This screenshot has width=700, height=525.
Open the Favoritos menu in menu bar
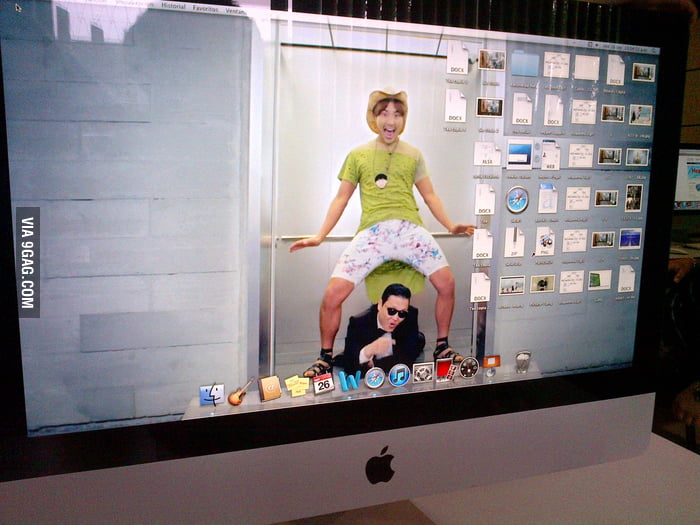coord(206,7)
